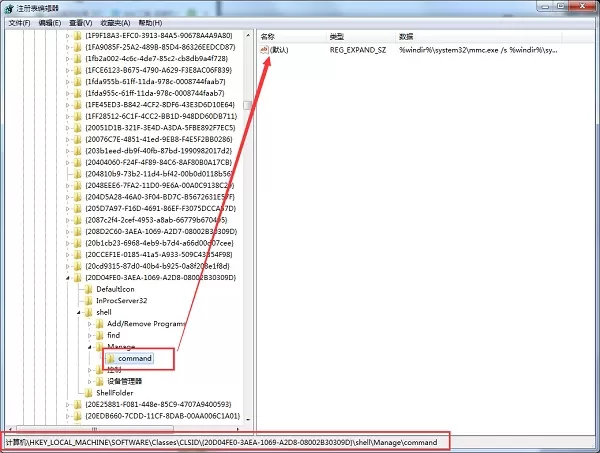Click the {20051D1B-321F-3E4D-A3DA-5FBE892F7EC5} folder icon

78,128
